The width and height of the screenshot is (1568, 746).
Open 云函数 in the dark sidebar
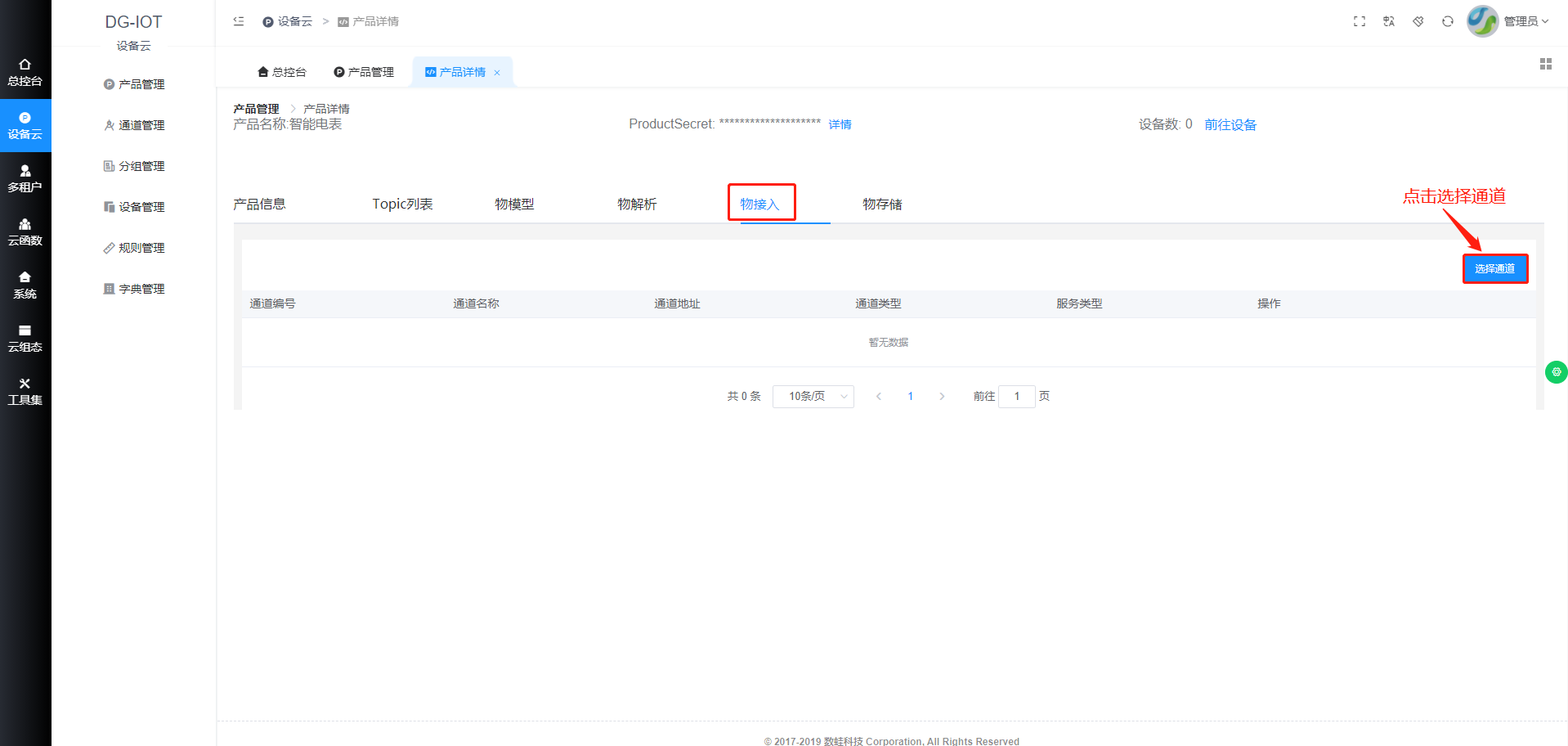(25, 232)
